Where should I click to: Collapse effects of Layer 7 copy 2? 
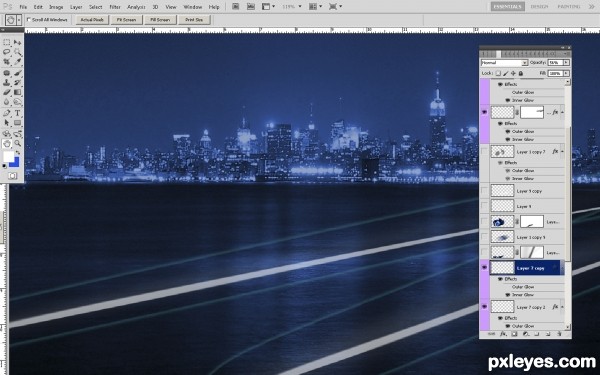pyautogui.click(x=562, y=307)
